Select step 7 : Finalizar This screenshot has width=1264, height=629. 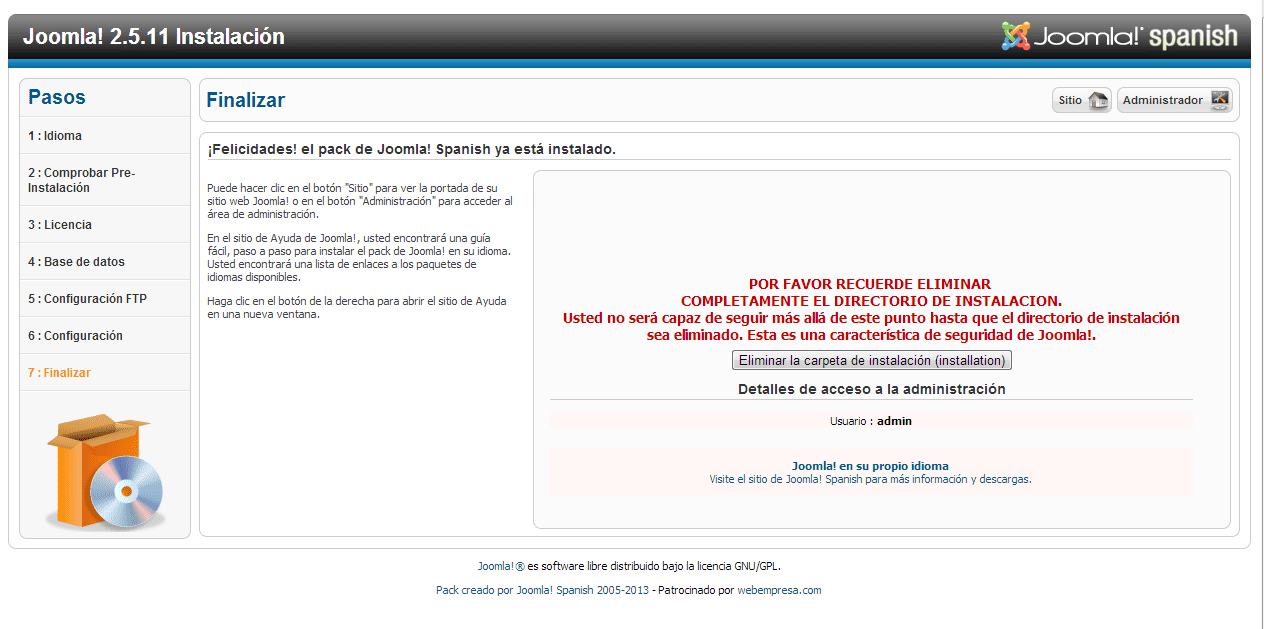[x=105, y=373]
